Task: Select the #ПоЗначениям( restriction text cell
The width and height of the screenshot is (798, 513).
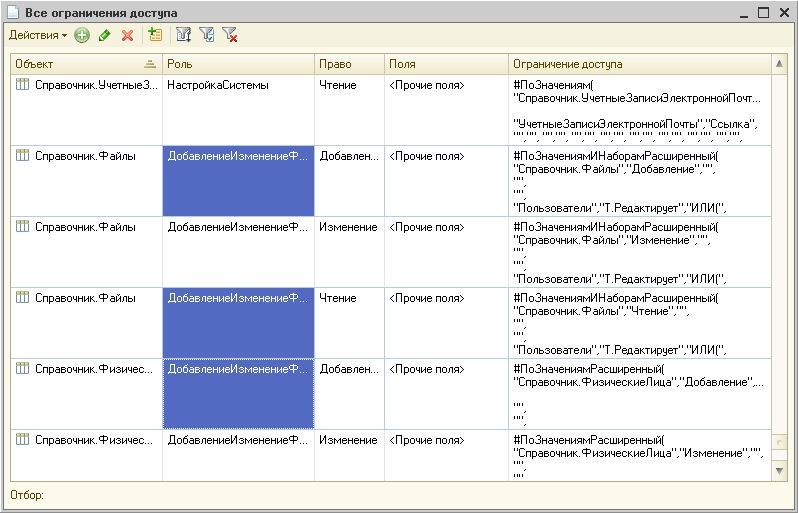Action: pos(640,110)
